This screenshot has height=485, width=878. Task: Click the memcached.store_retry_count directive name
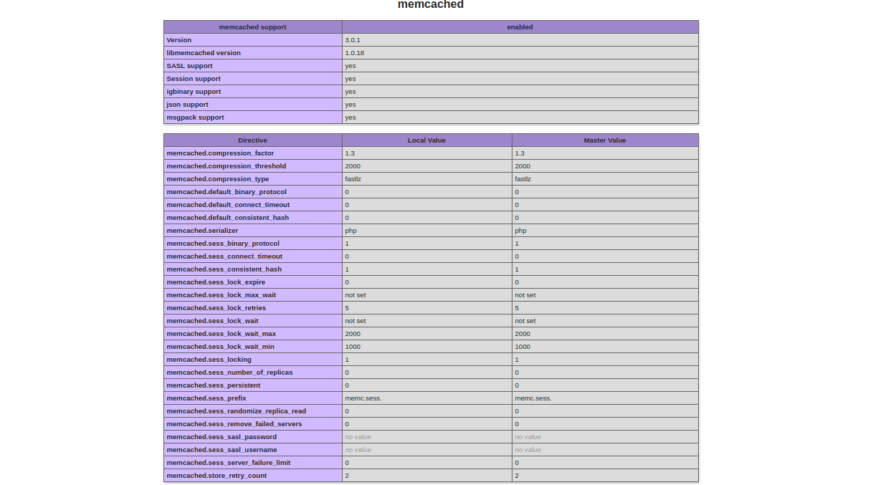[x=216, y=476]
